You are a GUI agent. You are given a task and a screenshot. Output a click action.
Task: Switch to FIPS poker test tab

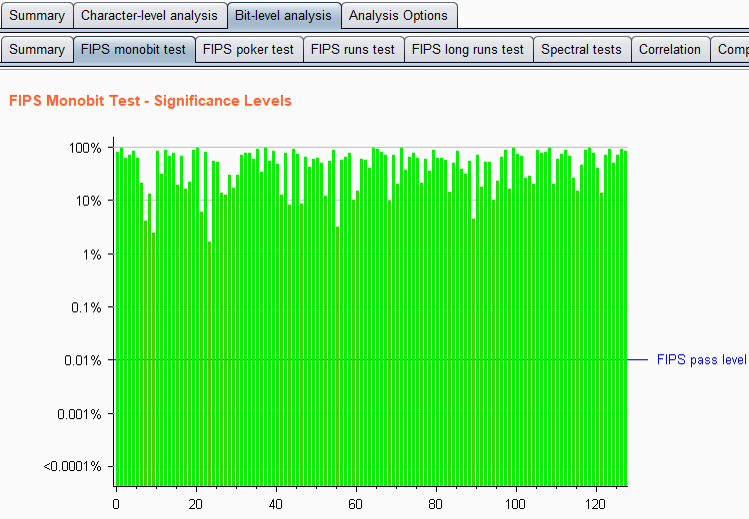[248, 49]
